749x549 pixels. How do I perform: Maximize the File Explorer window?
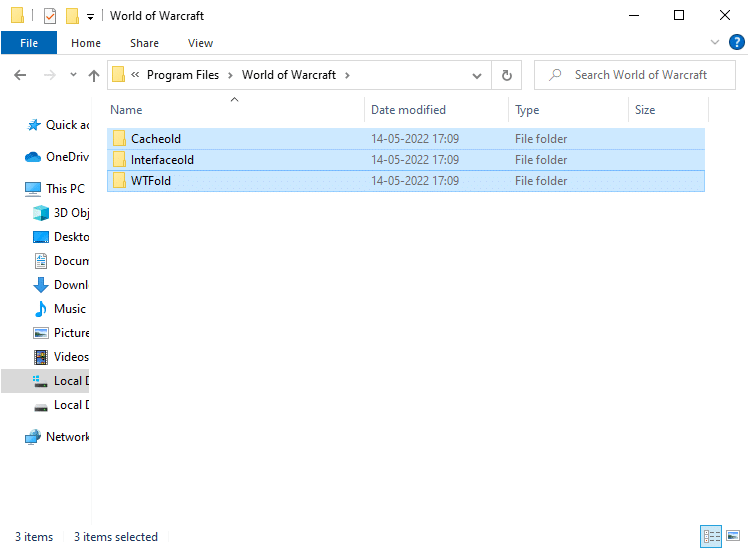tap(679, 15)
